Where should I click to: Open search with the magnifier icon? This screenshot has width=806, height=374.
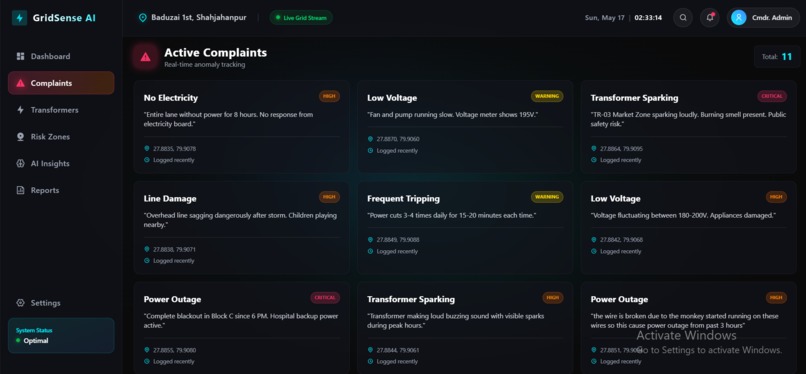(x=683, y=17)
